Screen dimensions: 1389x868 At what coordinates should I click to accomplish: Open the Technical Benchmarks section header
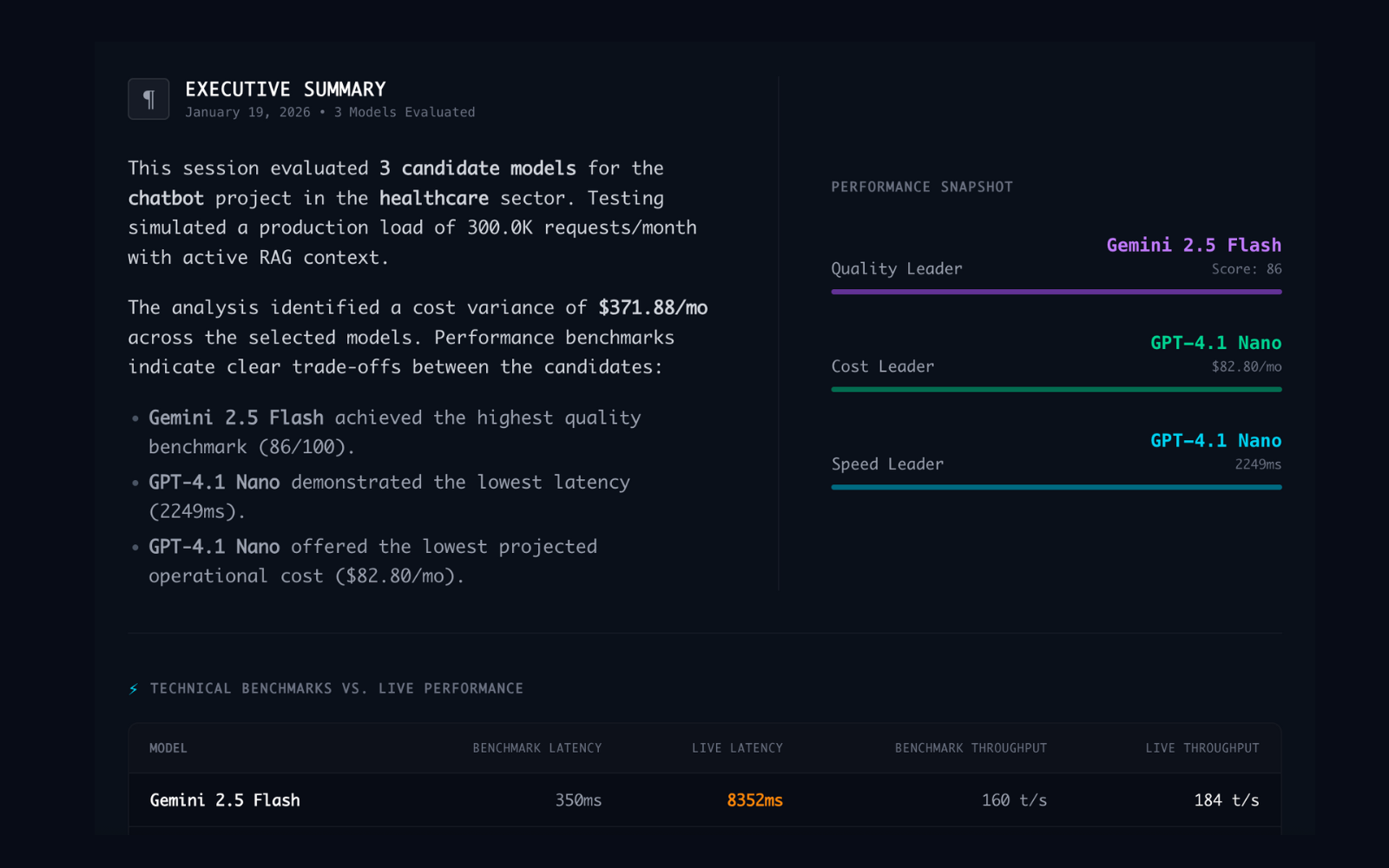[x=336, y=687]
